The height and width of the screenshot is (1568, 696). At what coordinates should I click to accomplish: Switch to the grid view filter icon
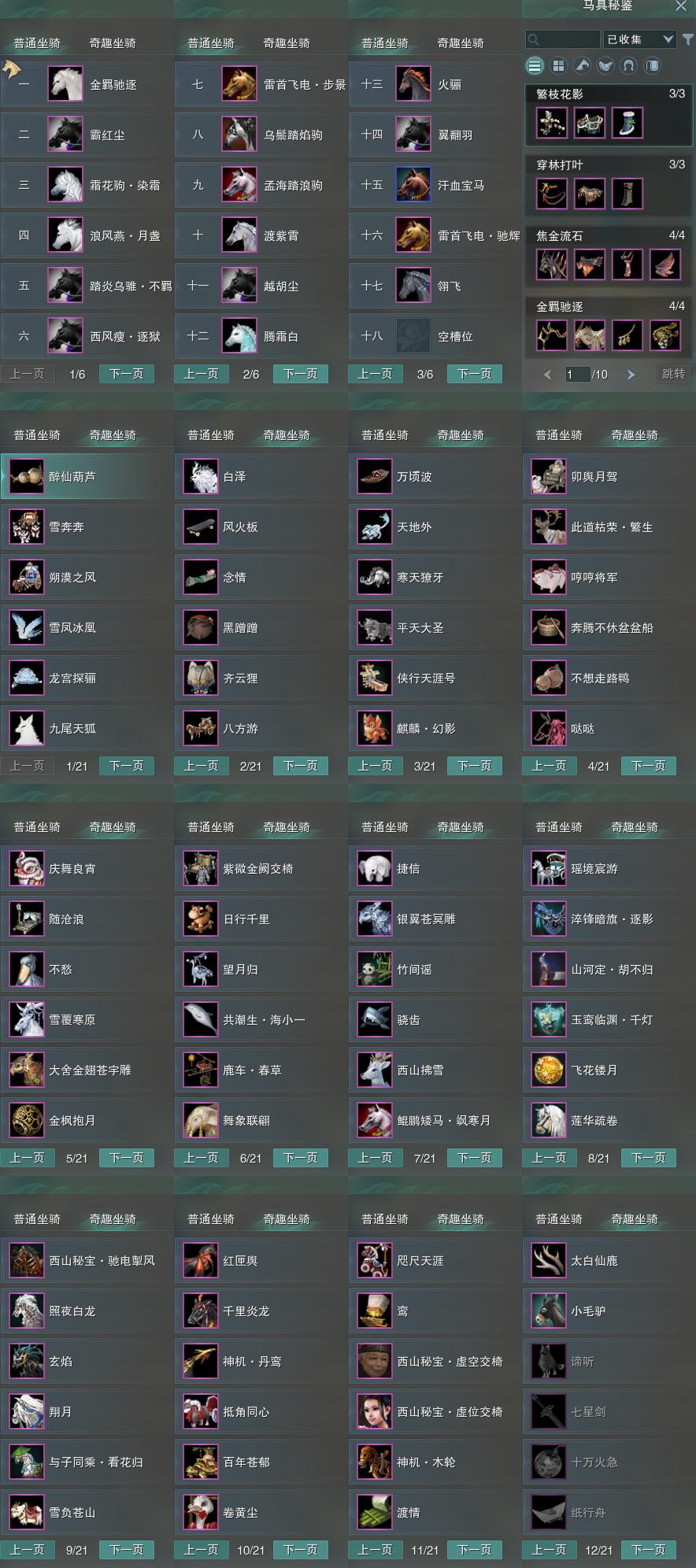point(558,65)
